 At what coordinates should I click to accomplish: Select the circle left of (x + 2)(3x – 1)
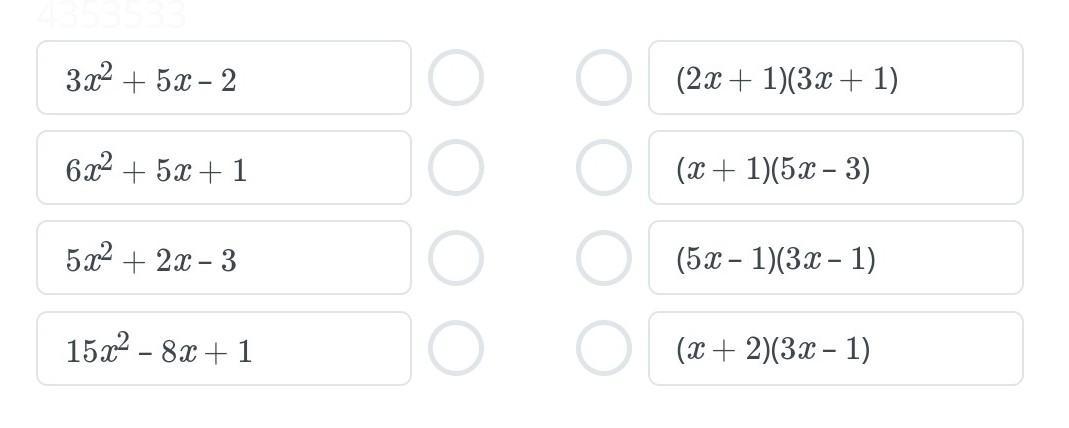(604, 348)
